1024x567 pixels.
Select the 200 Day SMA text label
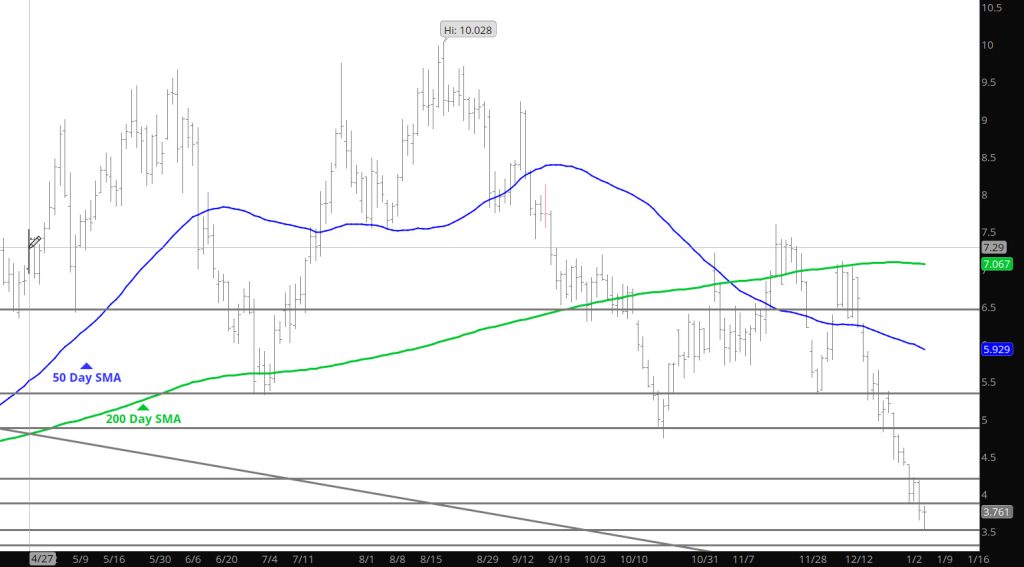(143, 420)
